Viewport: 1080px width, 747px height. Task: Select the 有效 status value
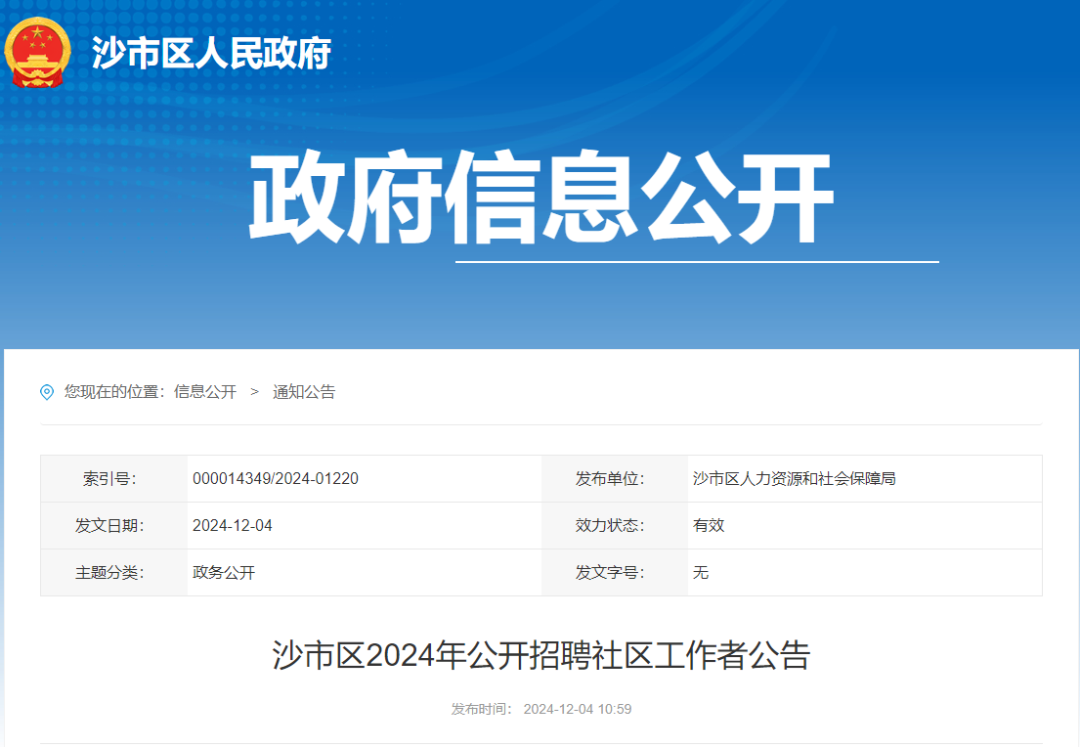[708, 525]
